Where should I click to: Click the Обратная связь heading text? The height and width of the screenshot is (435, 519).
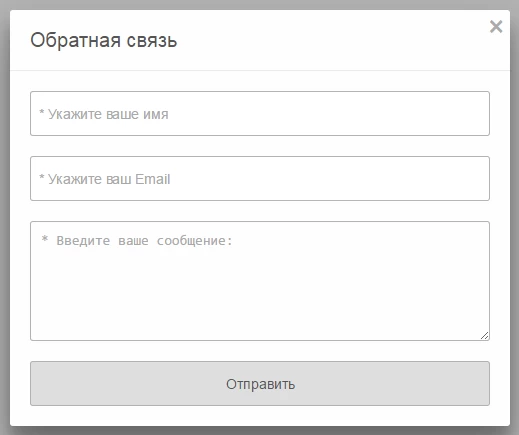[x=104, y=40]
